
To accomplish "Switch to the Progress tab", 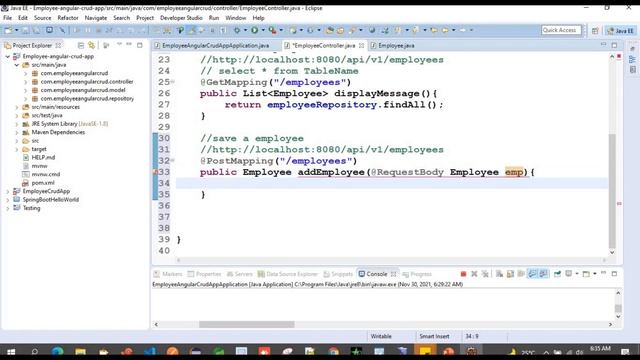I will [x=417, y=274].
